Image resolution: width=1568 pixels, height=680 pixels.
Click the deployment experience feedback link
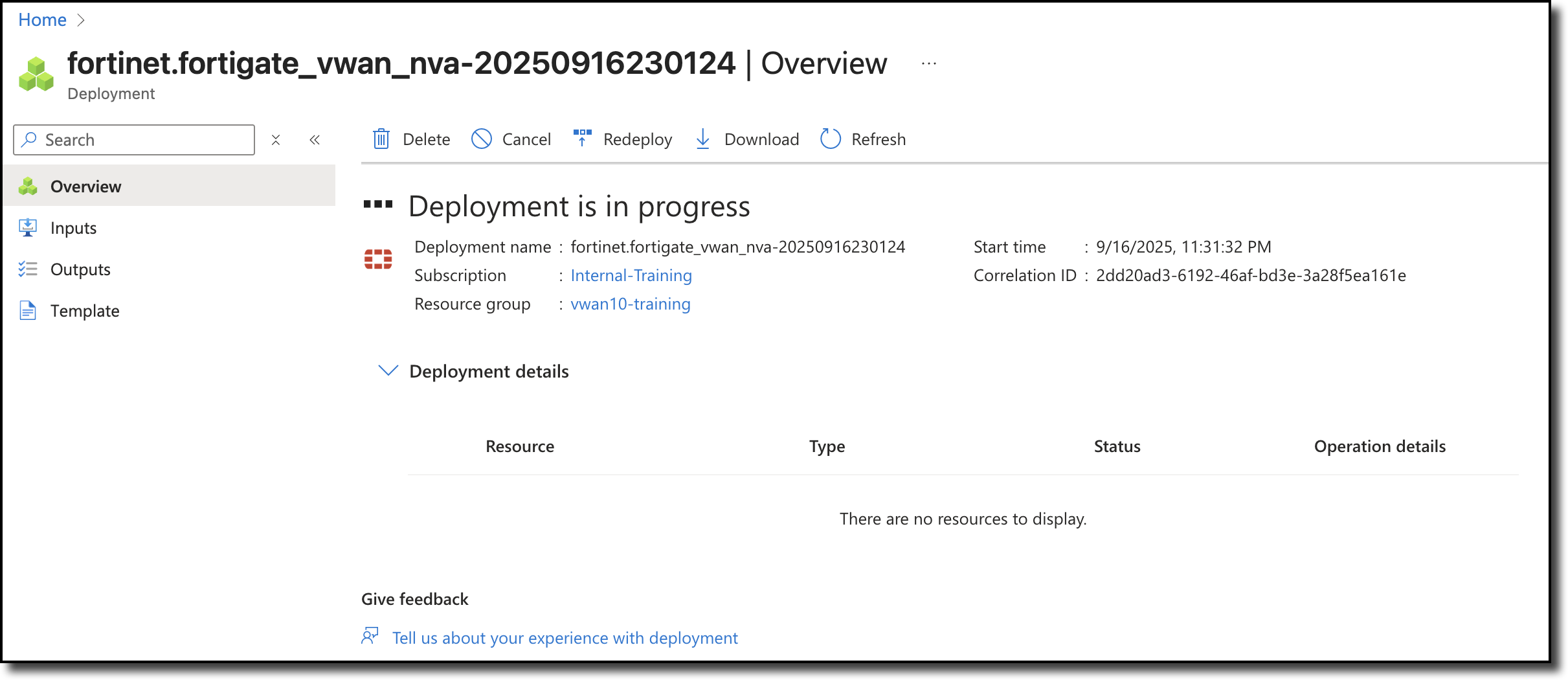pos(565,638)
